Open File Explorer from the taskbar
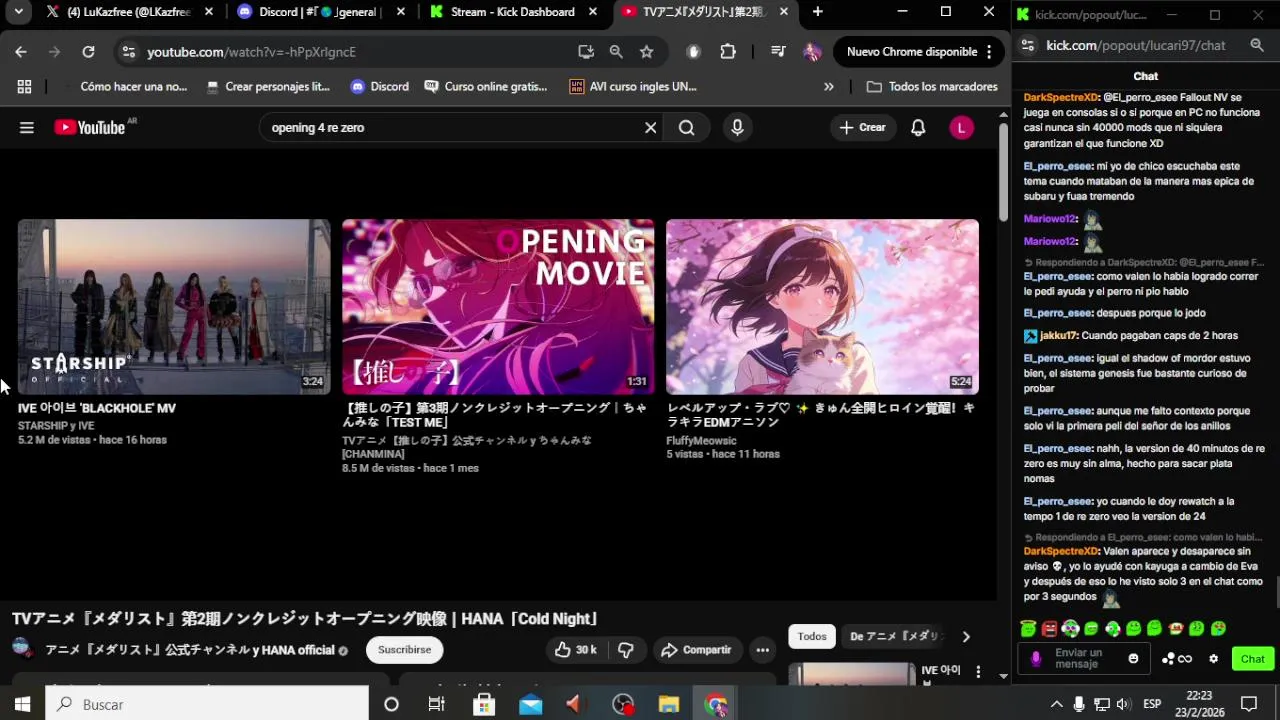The image size is (1280, 720). point(669,704)
